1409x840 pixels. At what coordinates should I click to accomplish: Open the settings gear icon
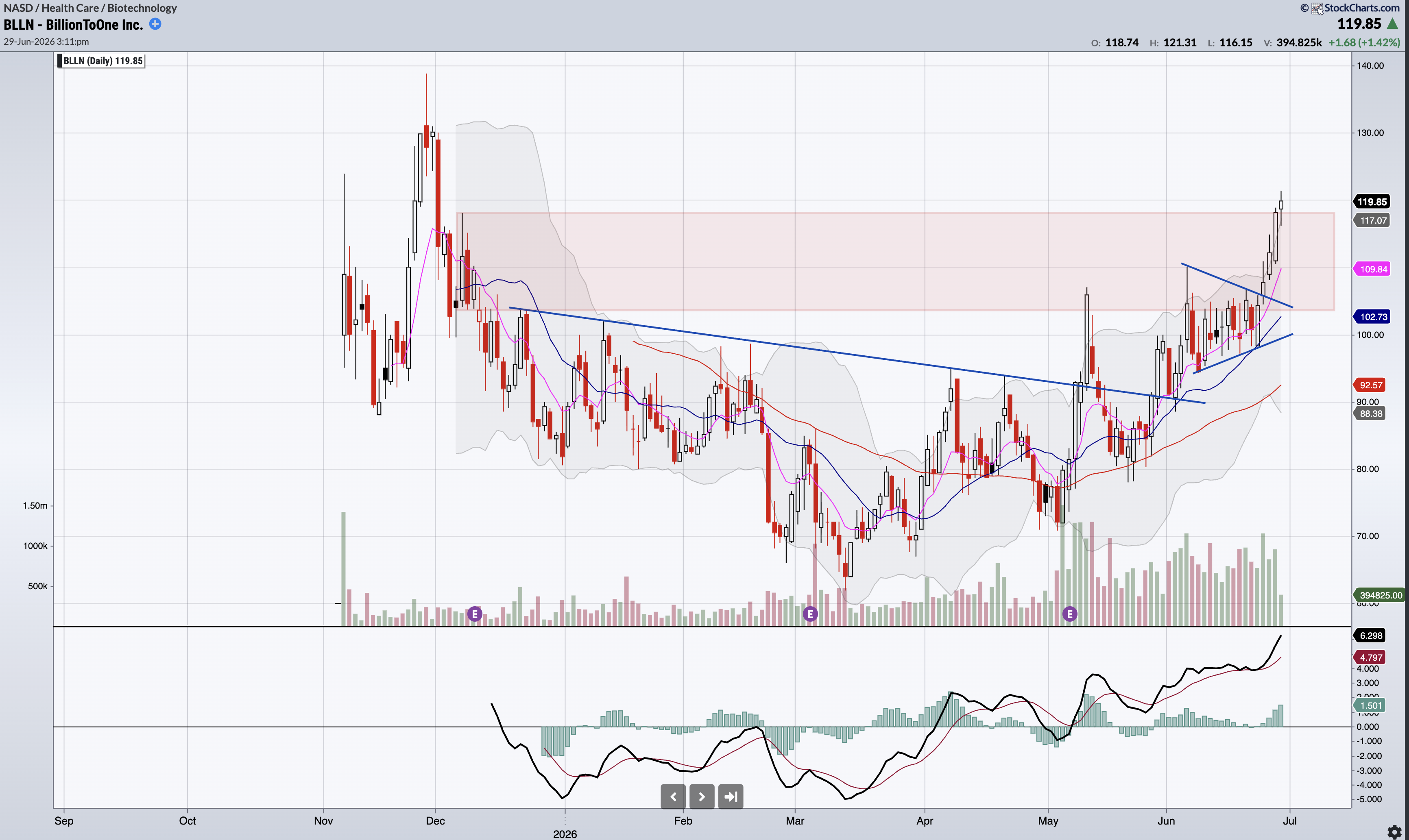tap(1394, 831)
